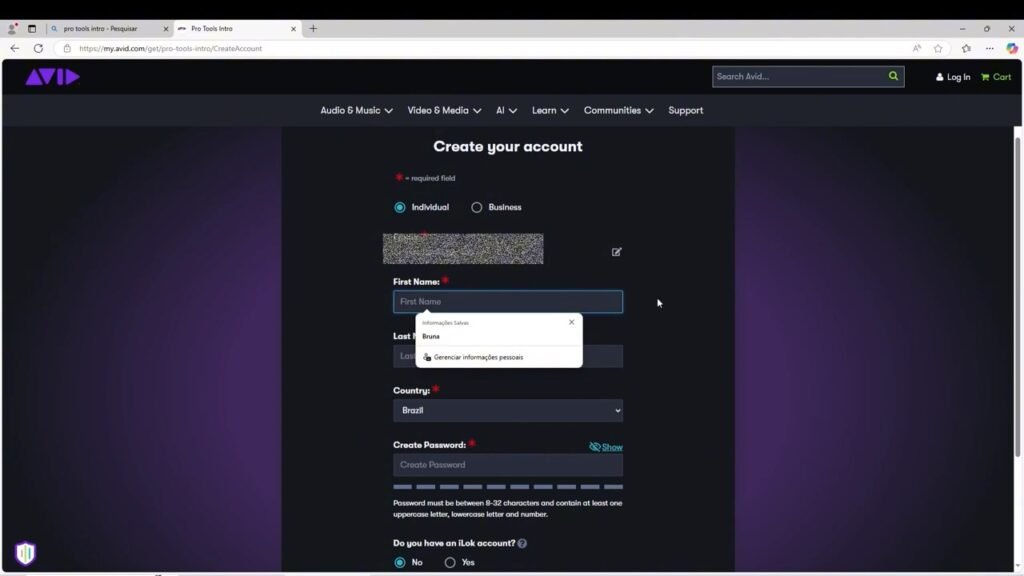
Task: Reload the page
Action: coord(39,48)
